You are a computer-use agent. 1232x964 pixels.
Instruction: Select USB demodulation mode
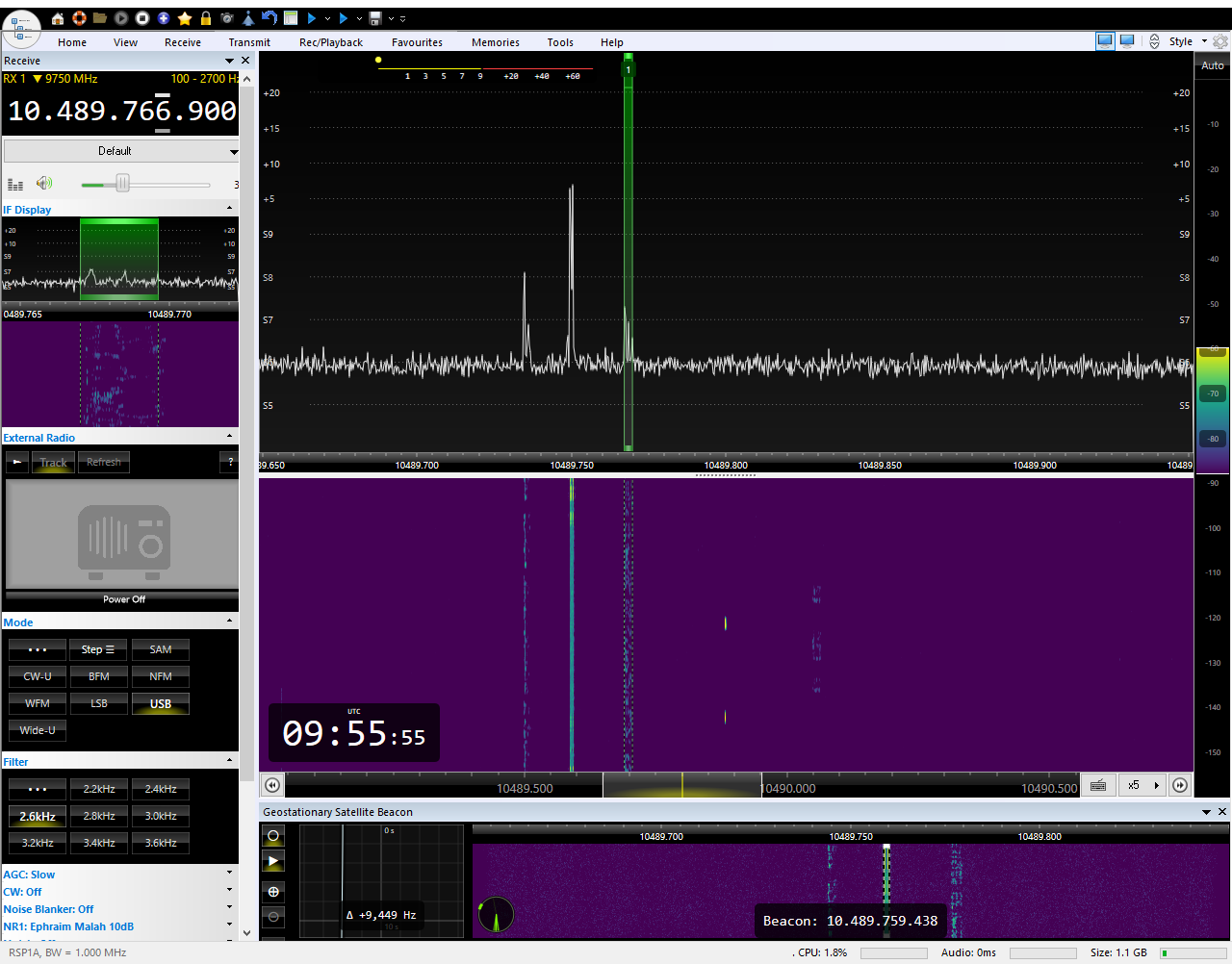coord(161,704)
